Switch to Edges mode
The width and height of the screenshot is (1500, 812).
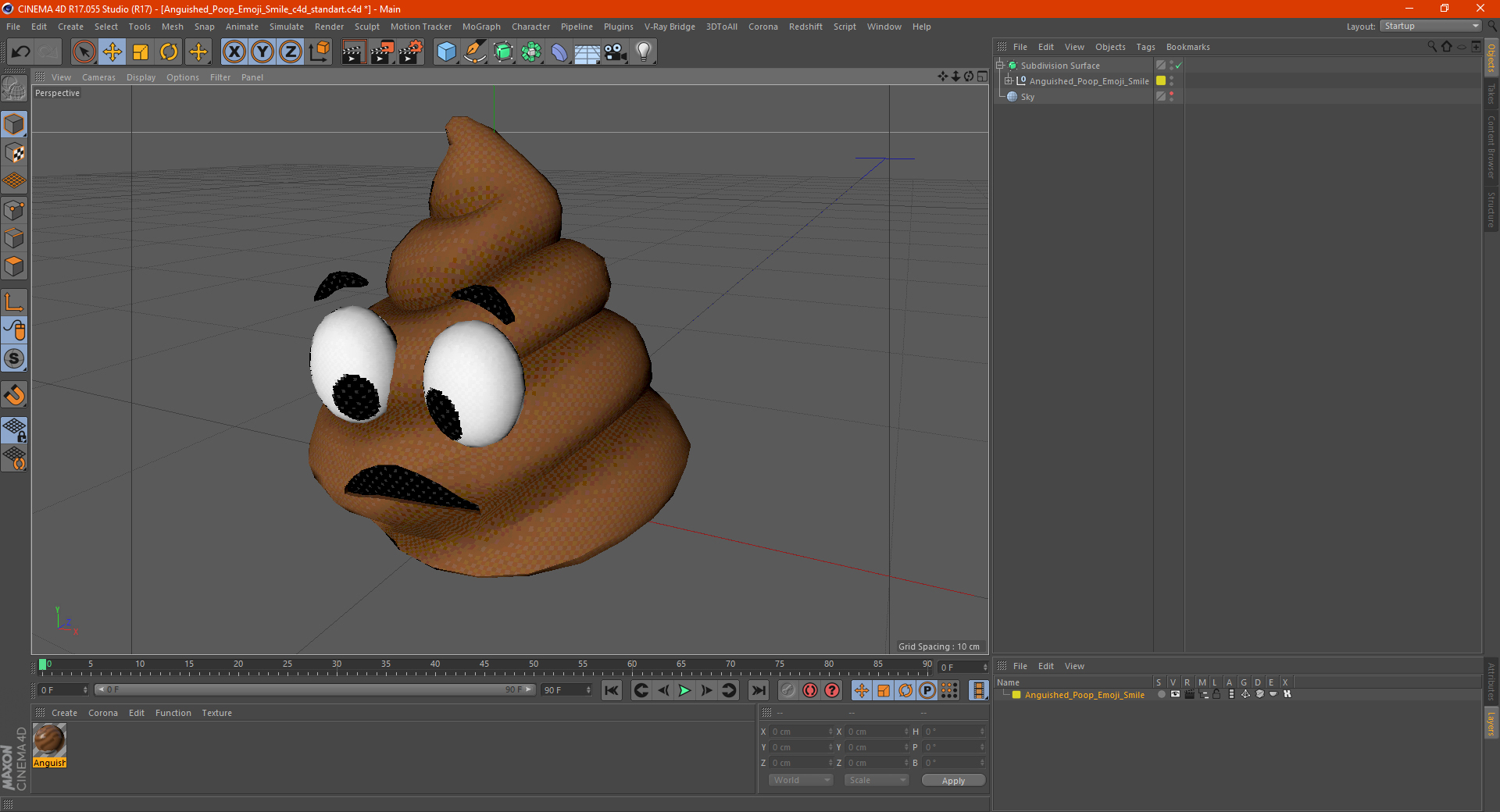pyautogui.click(x=14, y=238)
